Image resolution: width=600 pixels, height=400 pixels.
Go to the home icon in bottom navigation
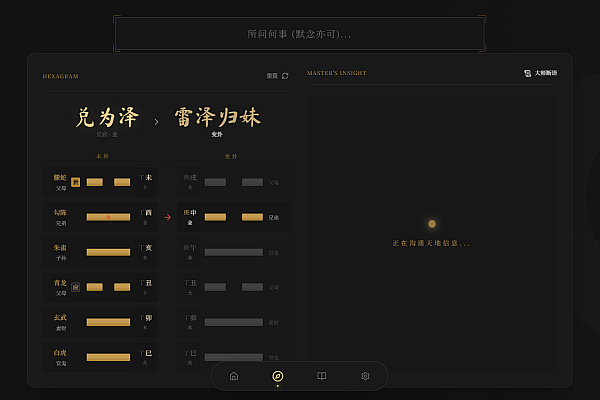(234, 376)
